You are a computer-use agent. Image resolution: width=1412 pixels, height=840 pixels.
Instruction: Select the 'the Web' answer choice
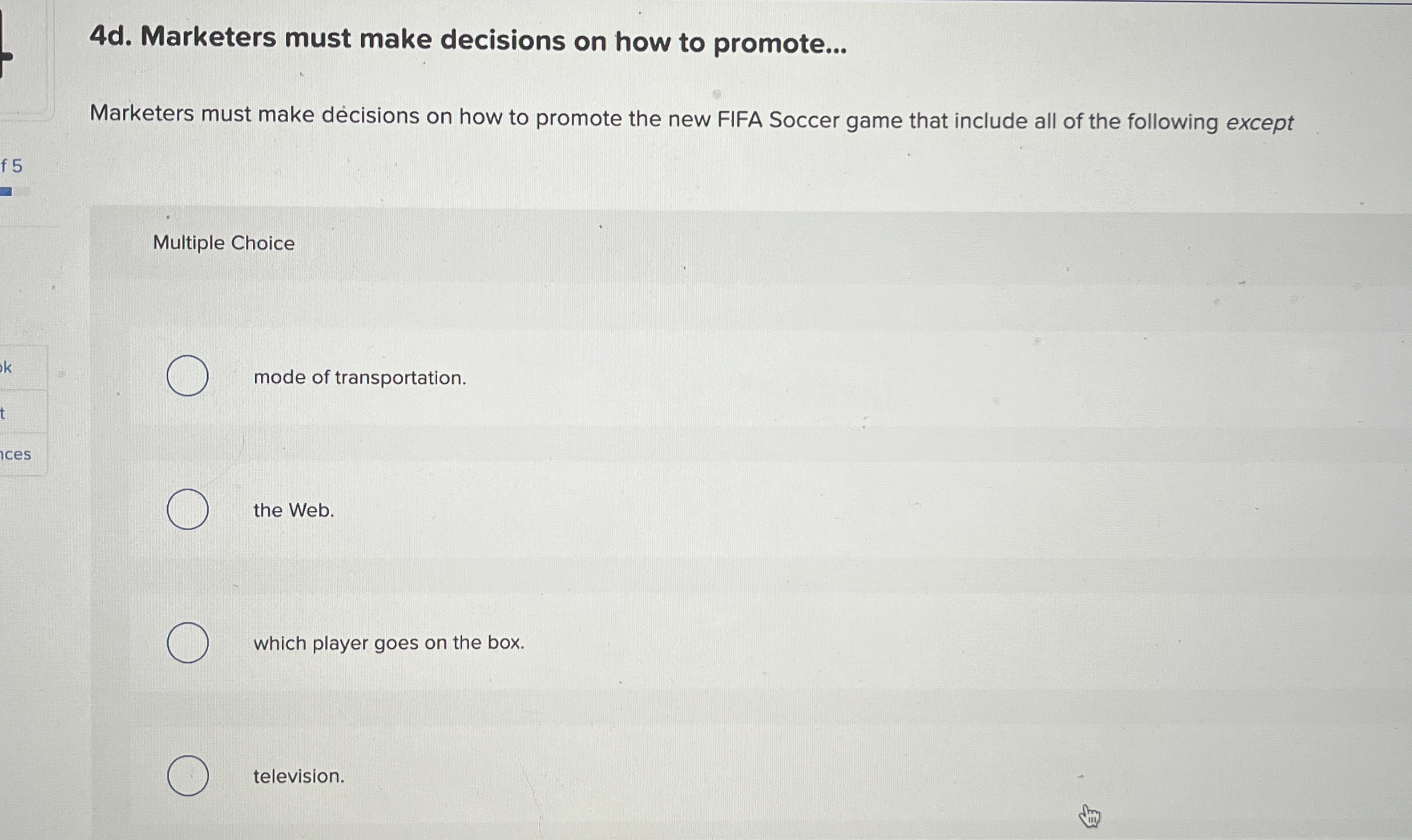[x=188, y=510]
